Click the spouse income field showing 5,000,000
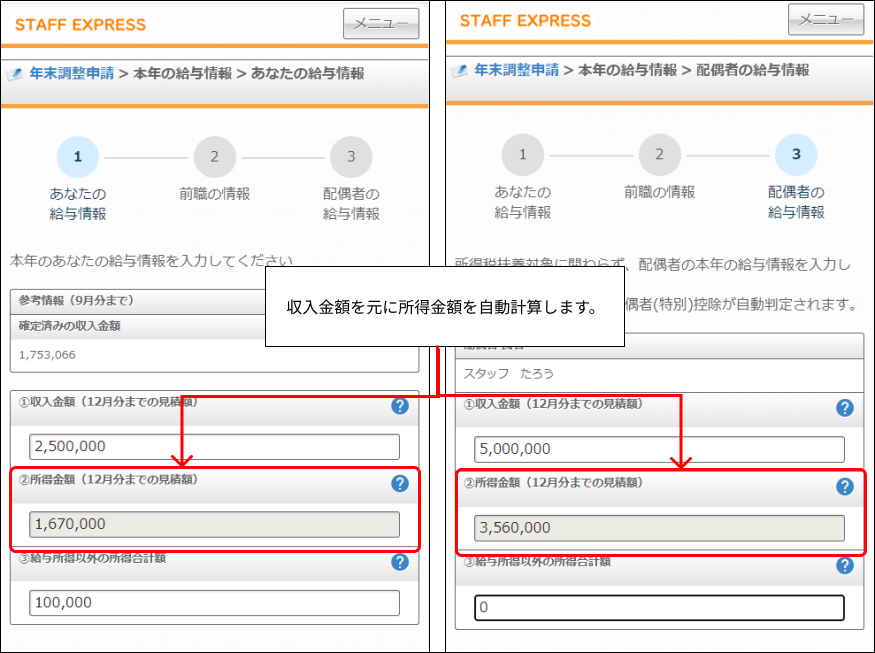 659,449
